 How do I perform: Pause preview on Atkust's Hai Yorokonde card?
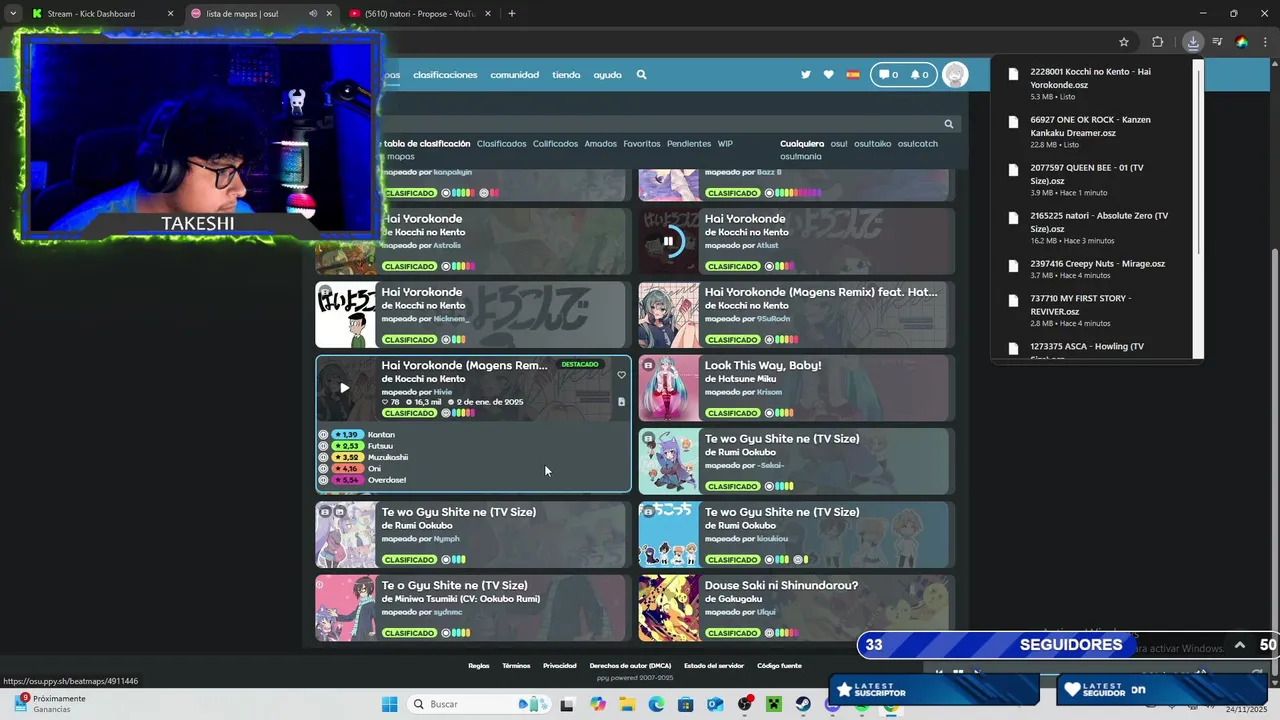668,241
